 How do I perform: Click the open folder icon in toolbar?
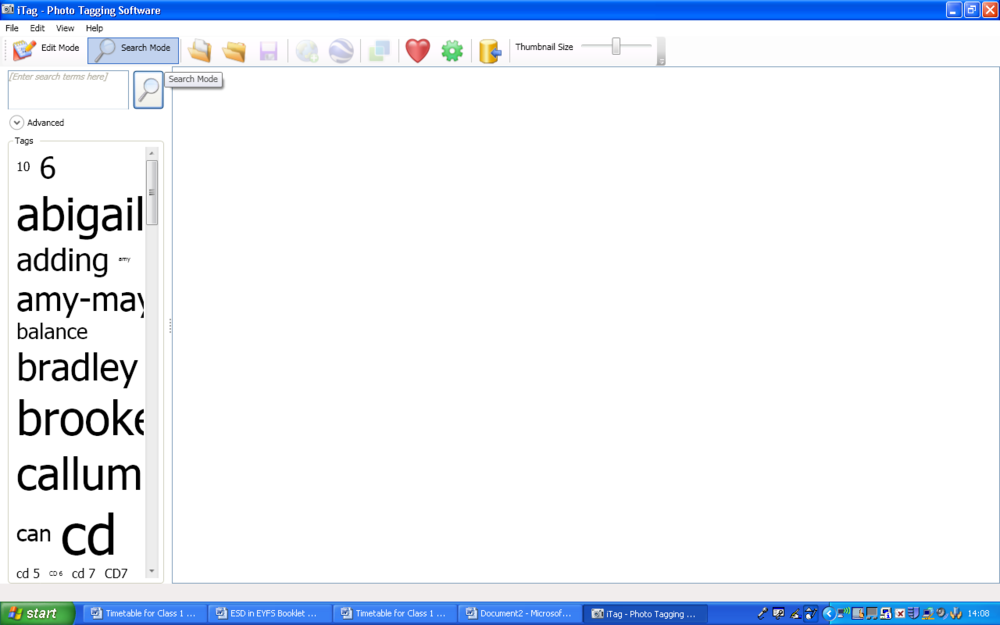click(x=234, y=51)
